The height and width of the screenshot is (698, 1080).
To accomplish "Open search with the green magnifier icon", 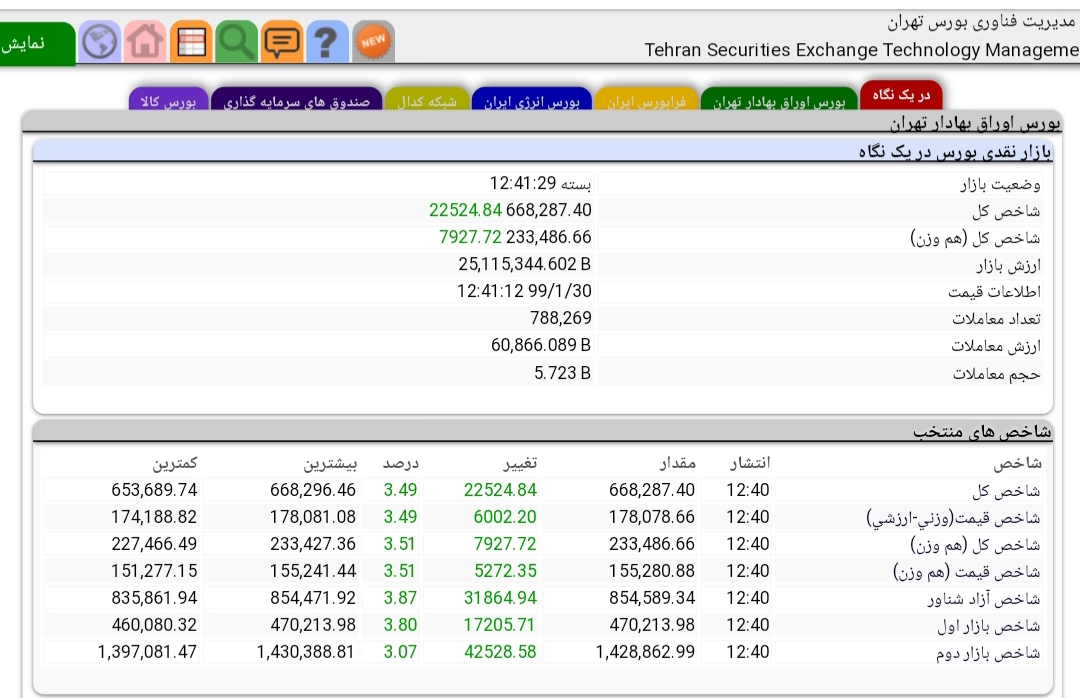I will coord(236,42).
